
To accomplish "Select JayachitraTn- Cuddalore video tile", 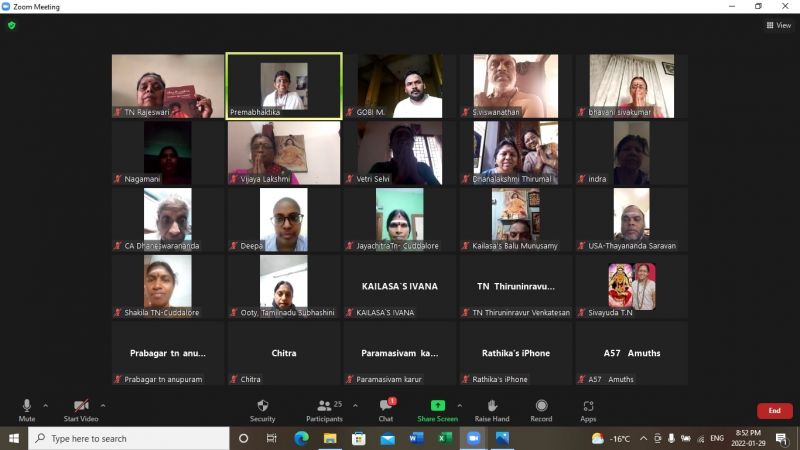I will coord(400,220).
